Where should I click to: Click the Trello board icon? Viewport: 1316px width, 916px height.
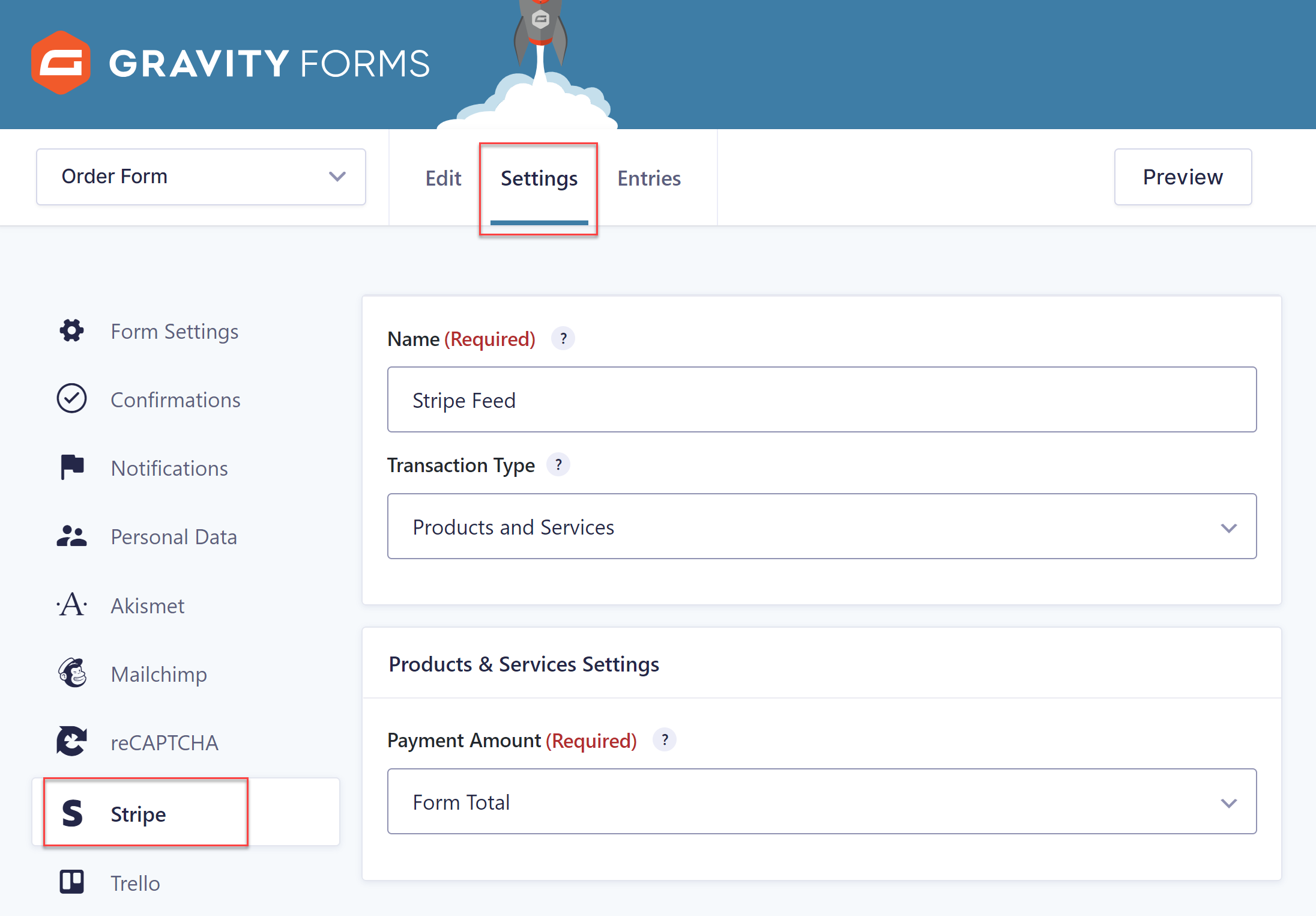click(72, 882)
